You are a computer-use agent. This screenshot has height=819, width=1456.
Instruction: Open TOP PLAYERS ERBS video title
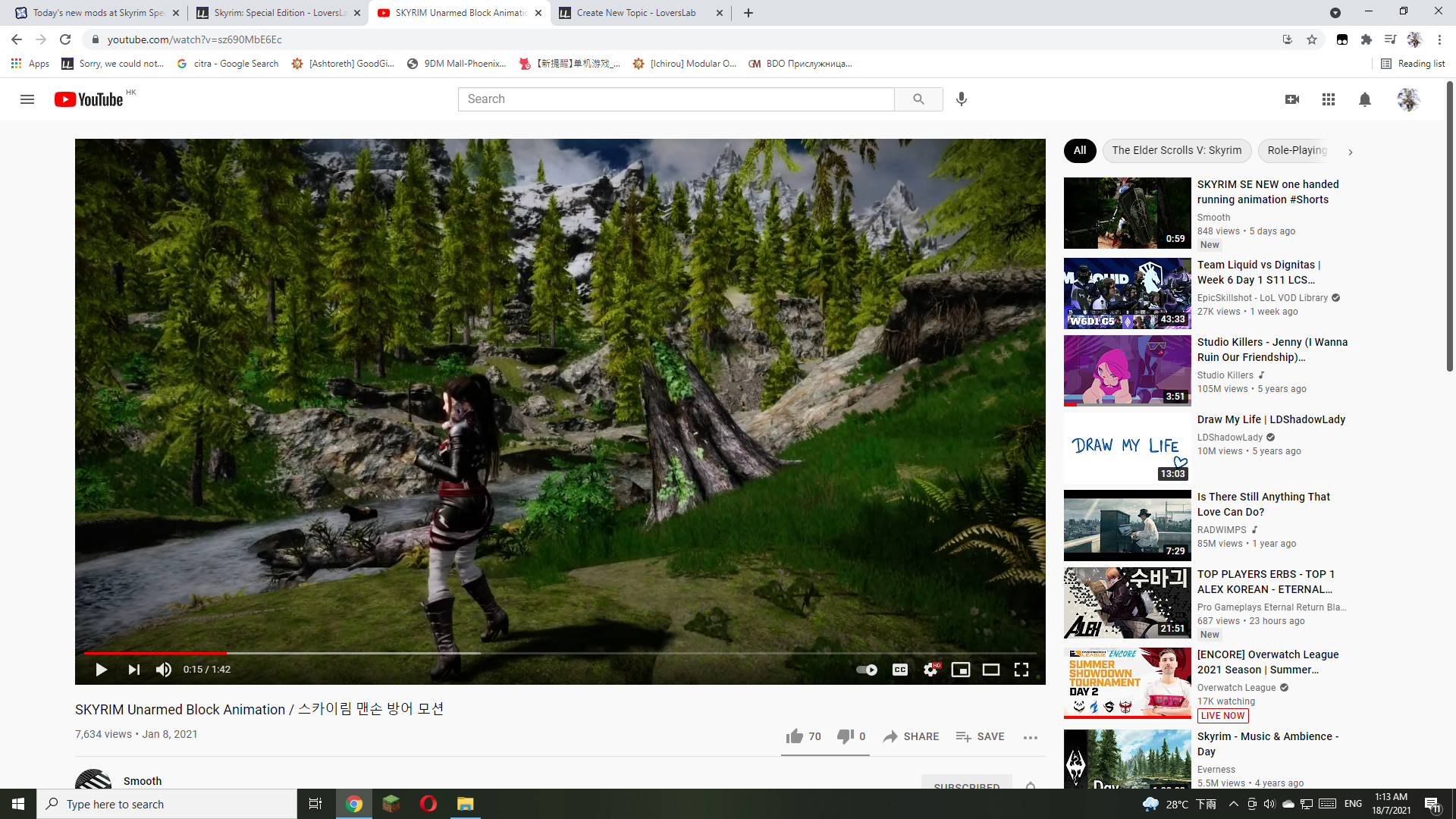coord(1266,582)
